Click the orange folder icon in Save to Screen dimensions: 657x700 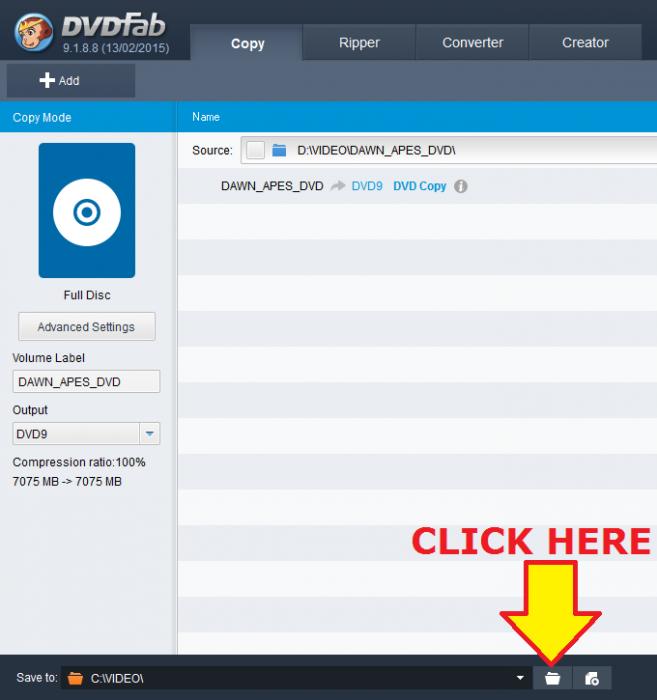tap(75, 679)
